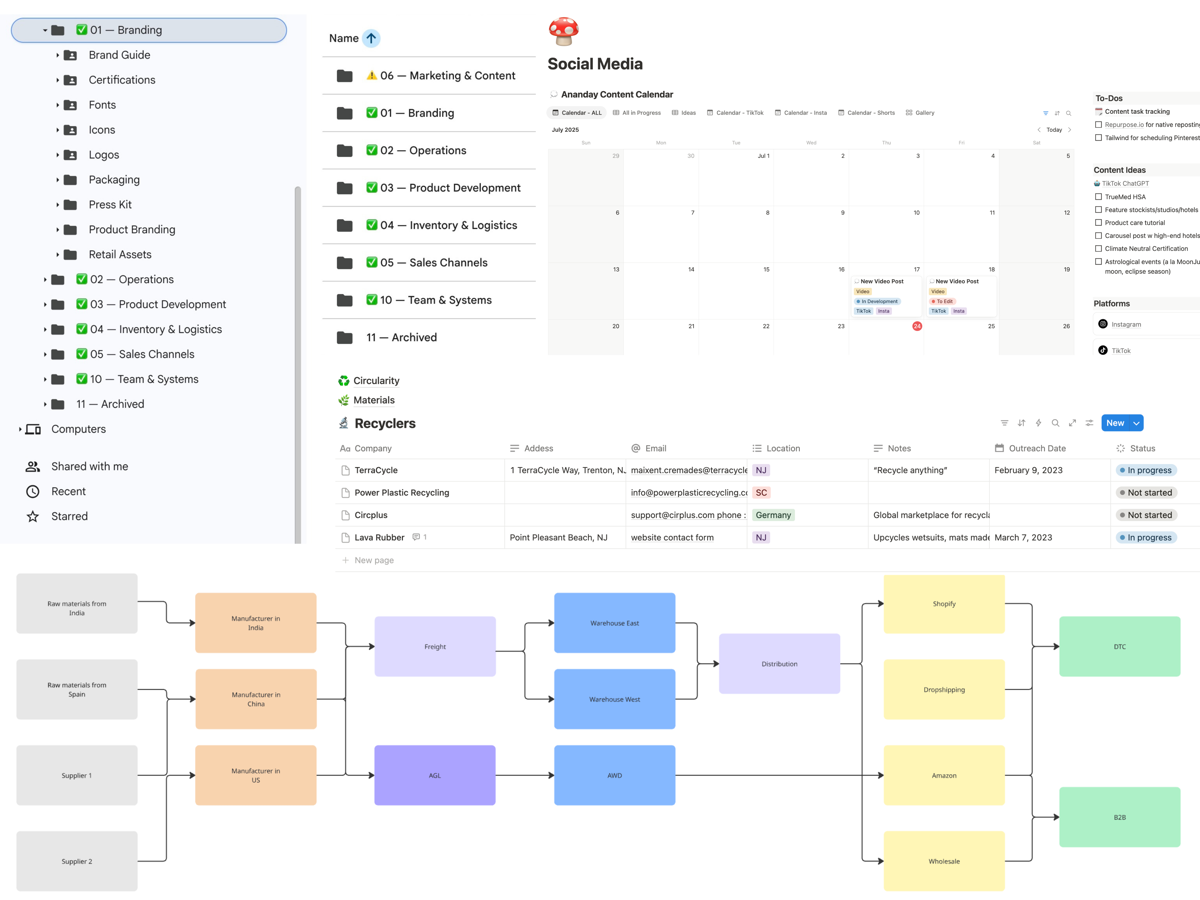
Task: Open the TerraCycle row in the Recyclers table
Action: coord(376,470)
